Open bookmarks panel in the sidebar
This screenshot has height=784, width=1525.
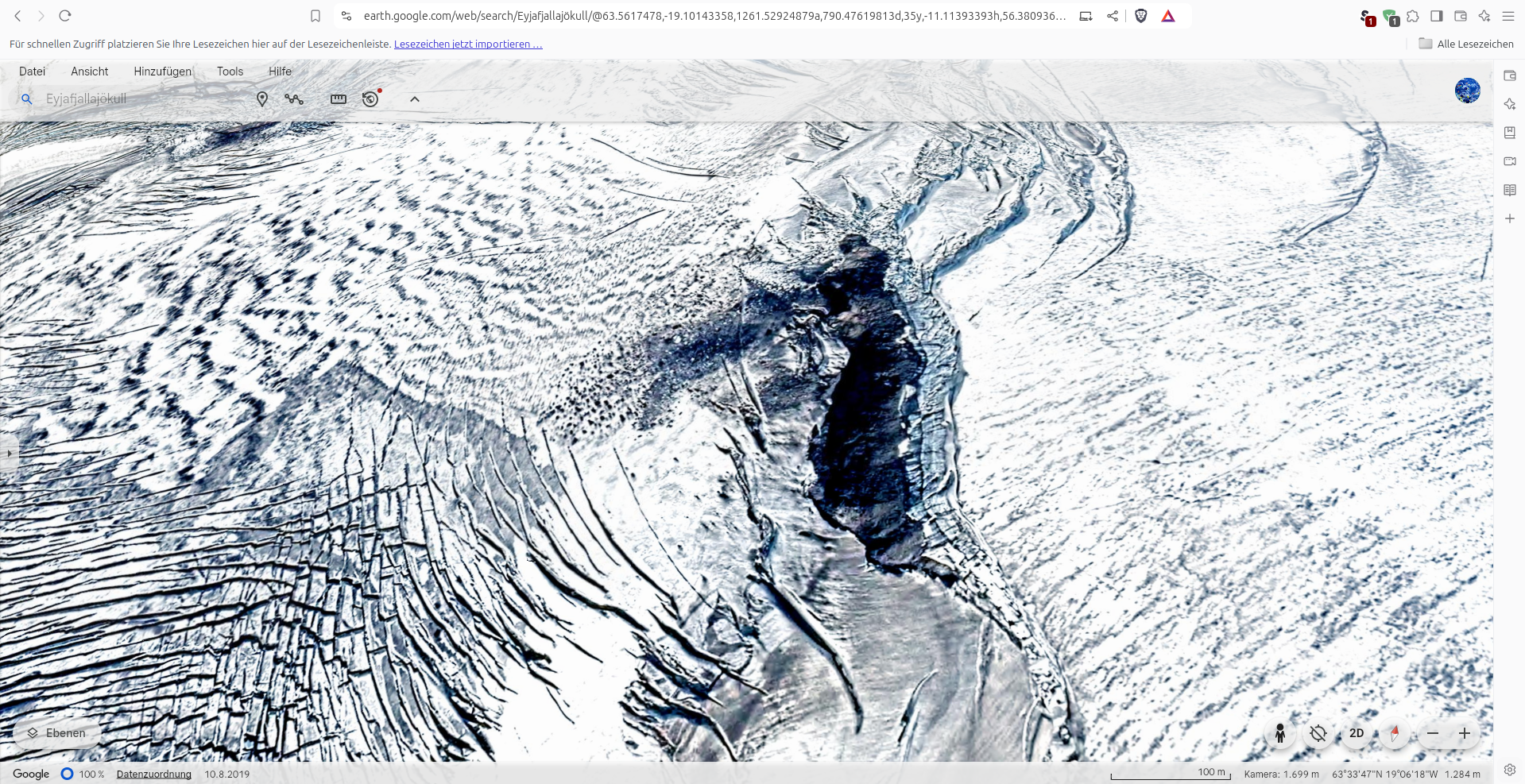tap(1510, 133)
